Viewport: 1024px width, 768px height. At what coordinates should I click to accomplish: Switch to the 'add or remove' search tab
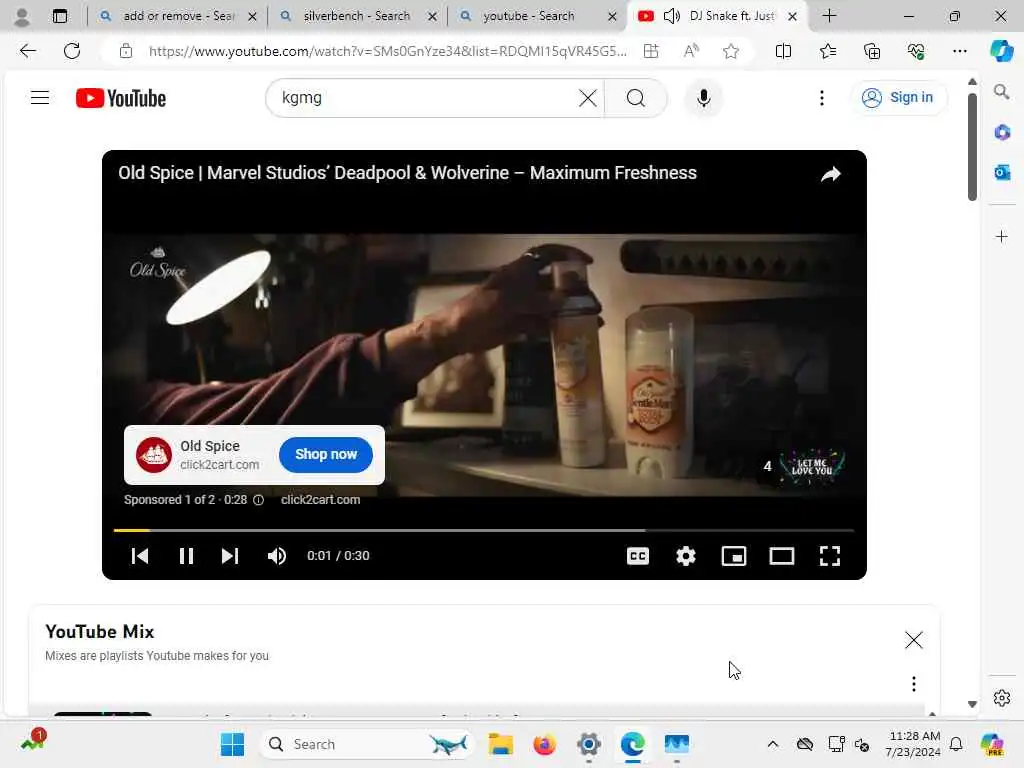click(x=178, y=16)
